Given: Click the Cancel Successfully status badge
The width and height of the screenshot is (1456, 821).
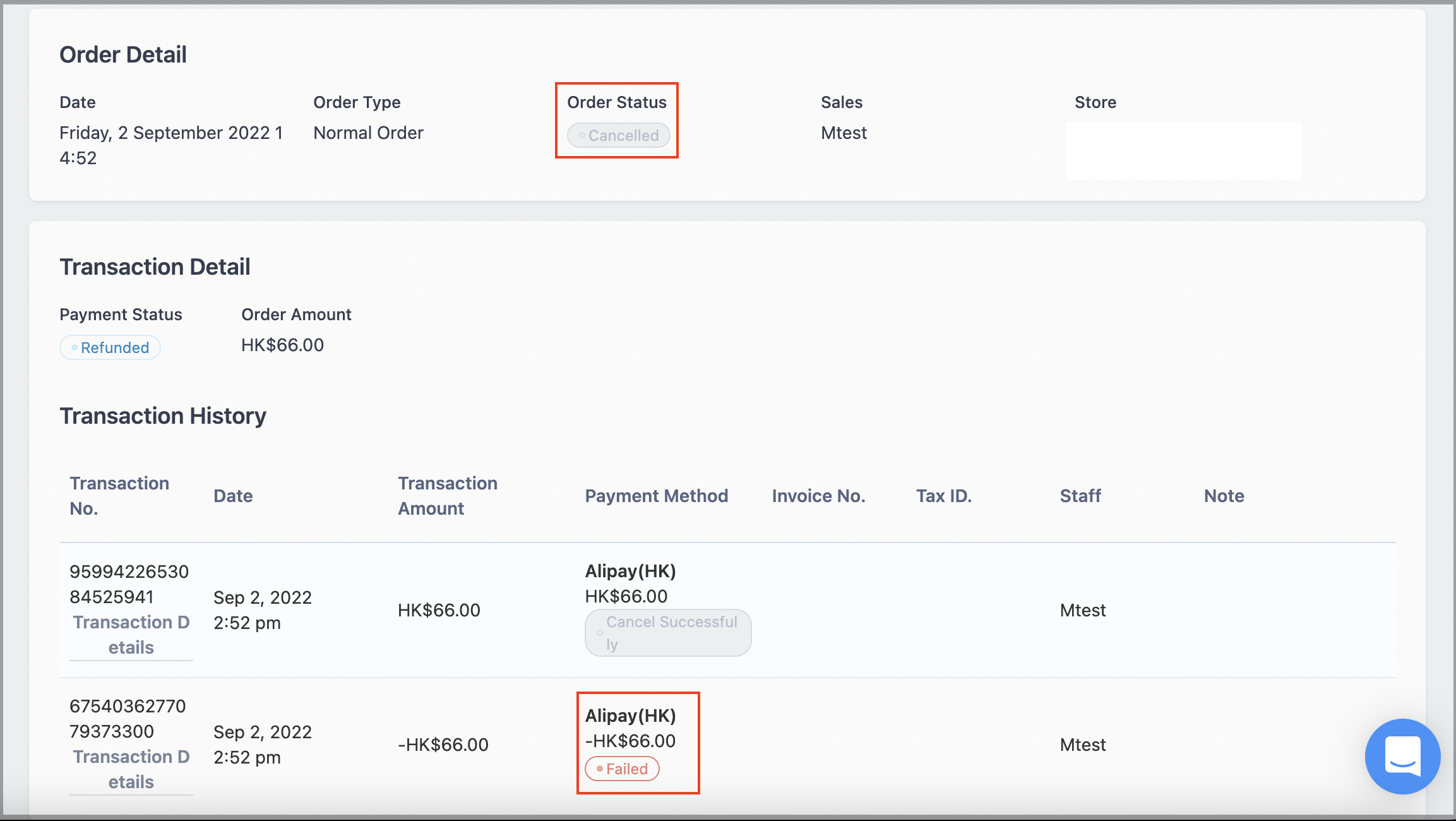Looking at the screenshot, I should click(668, 633).
